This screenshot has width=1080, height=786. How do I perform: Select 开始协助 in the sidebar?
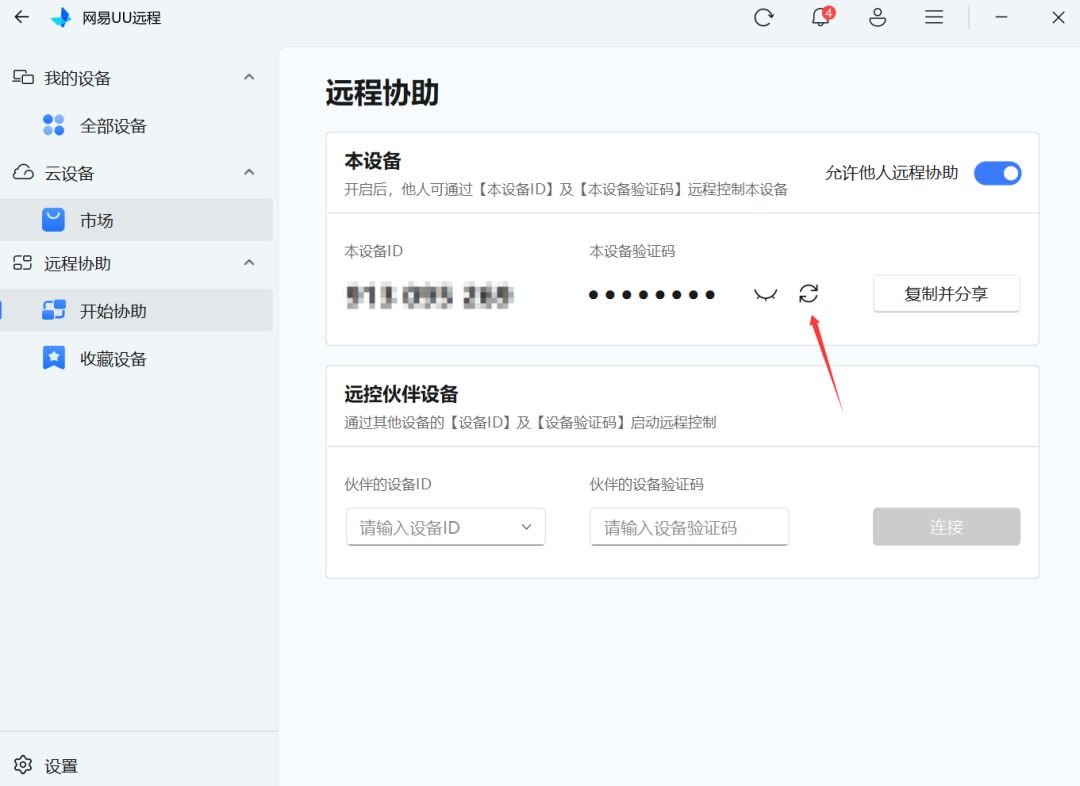click(136, 310)
